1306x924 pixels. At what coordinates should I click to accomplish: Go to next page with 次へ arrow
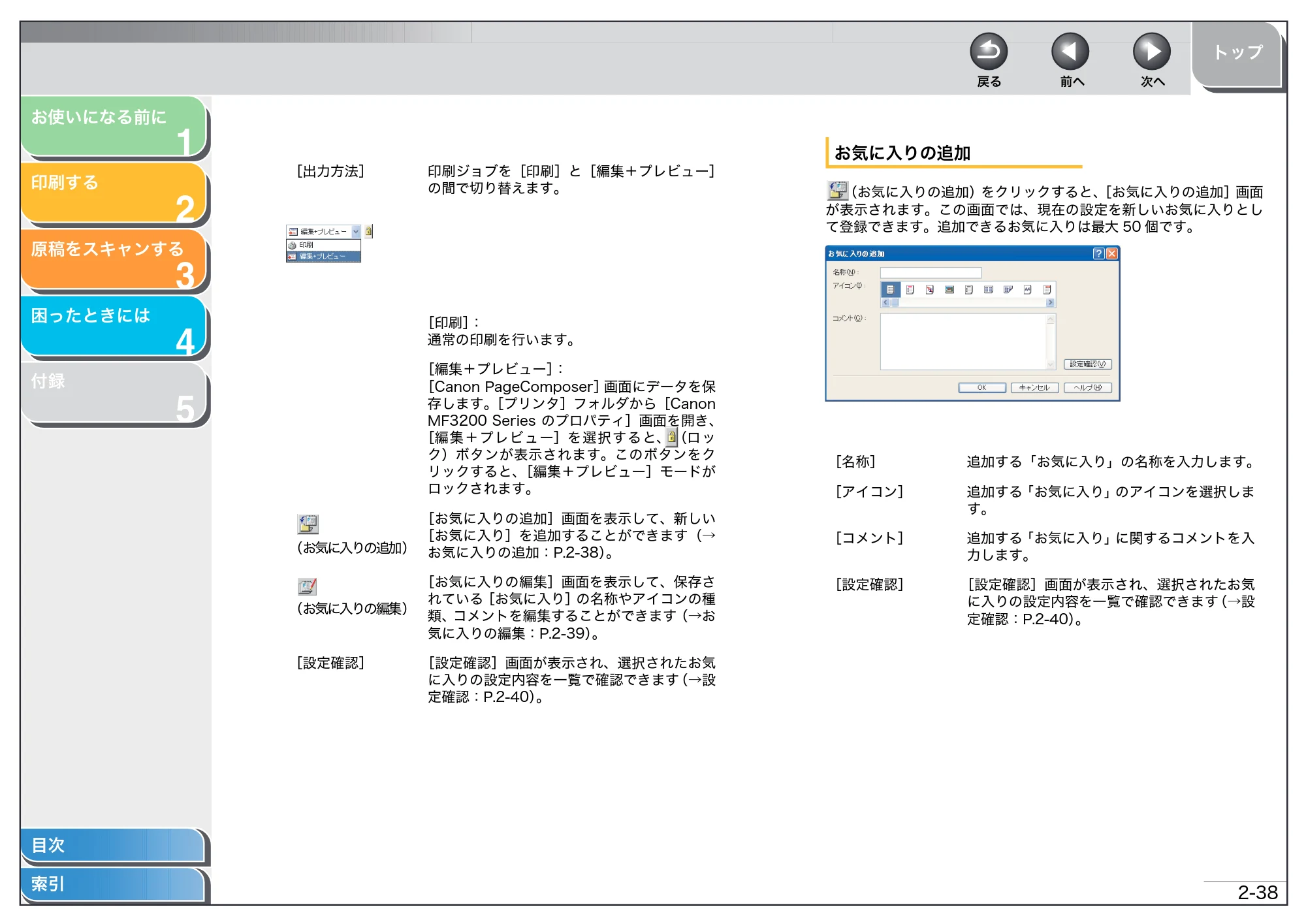pyautogui.click(x=1152, y=52)
